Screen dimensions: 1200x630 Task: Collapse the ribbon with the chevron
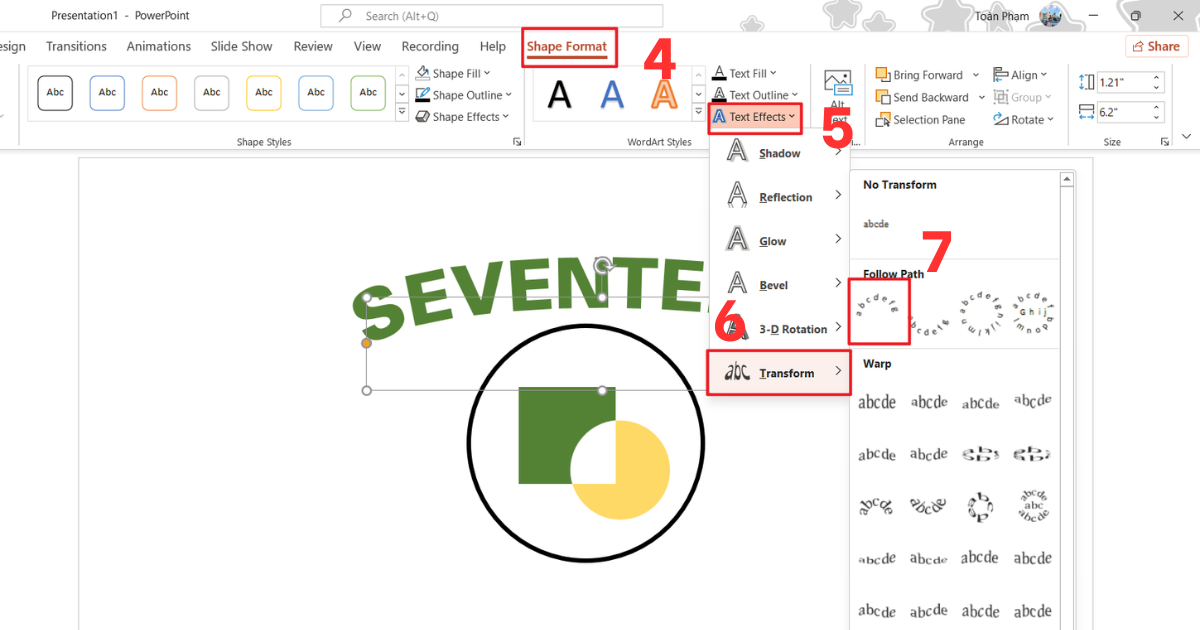pos(1187,136)
